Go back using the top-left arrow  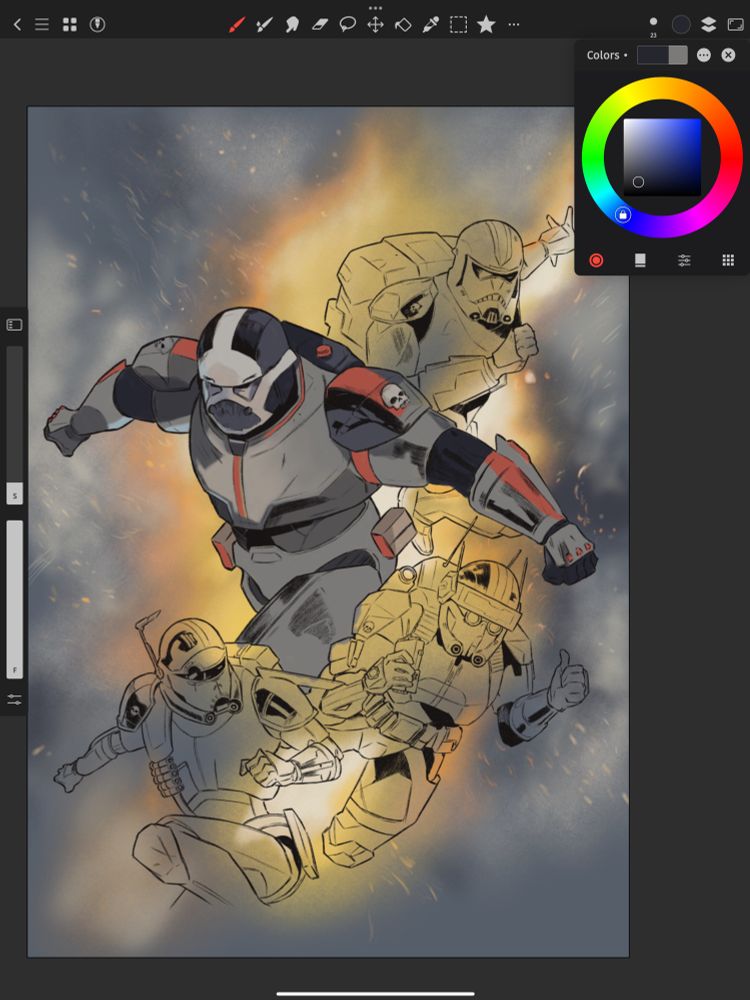click(17, 25)
